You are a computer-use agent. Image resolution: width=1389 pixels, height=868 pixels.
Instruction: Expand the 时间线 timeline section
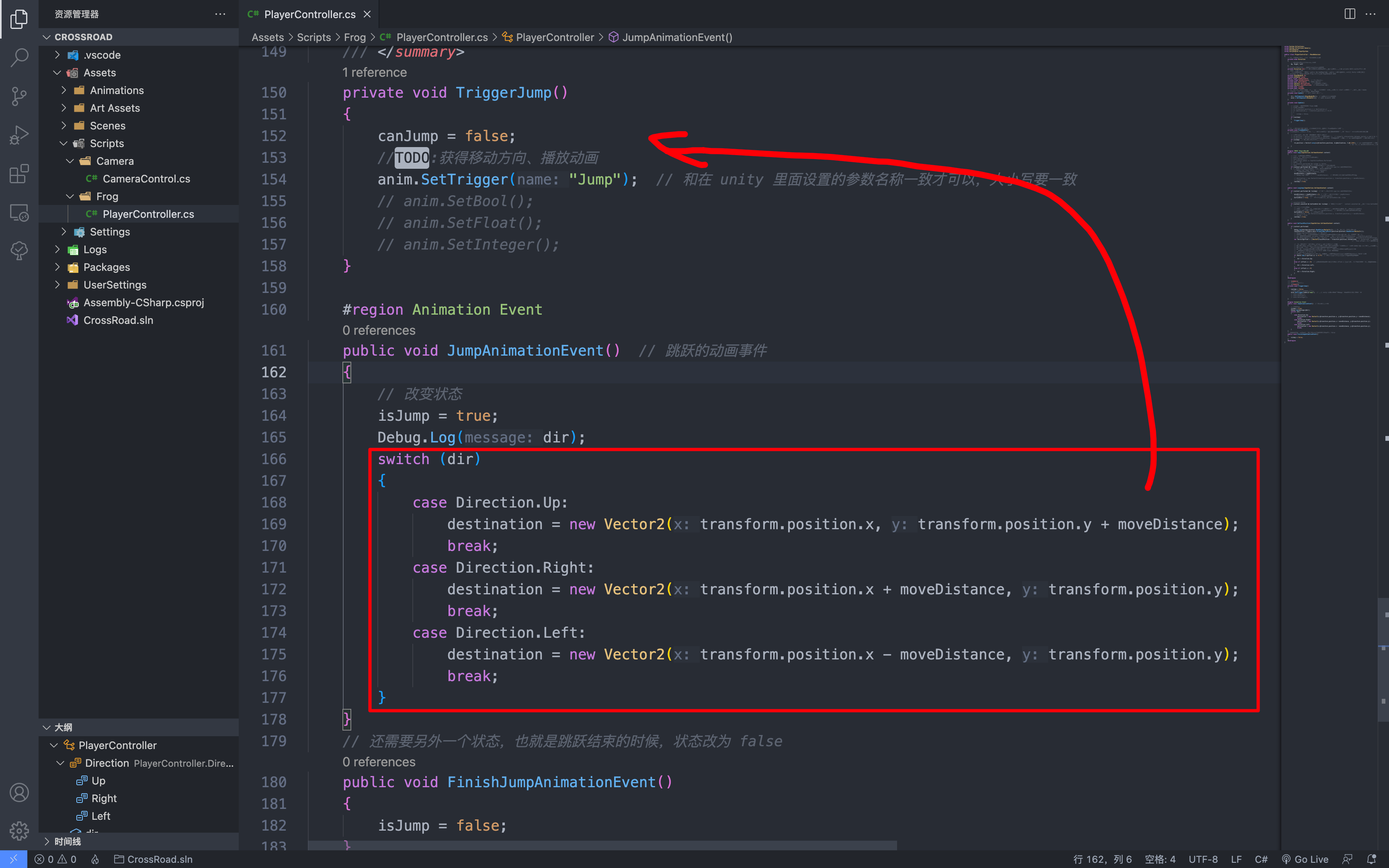point(138,841)
